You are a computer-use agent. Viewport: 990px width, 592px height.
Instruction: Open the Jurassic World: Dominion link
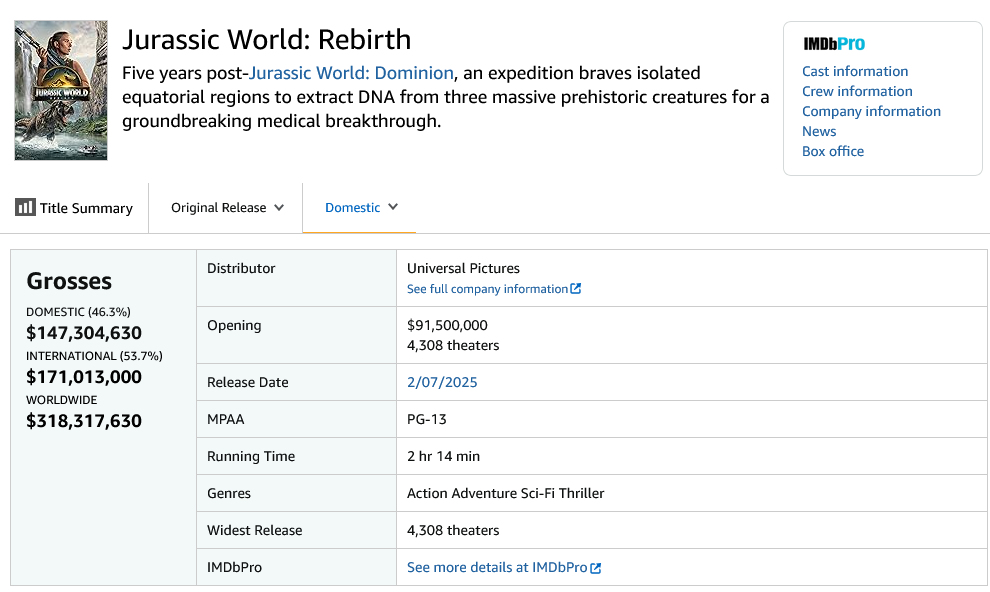click(x=351, y=73)
